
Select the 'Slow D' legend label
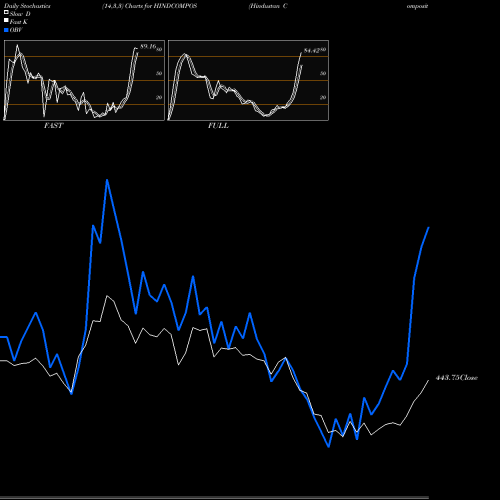pyautogui.click(x=20, y=14)
